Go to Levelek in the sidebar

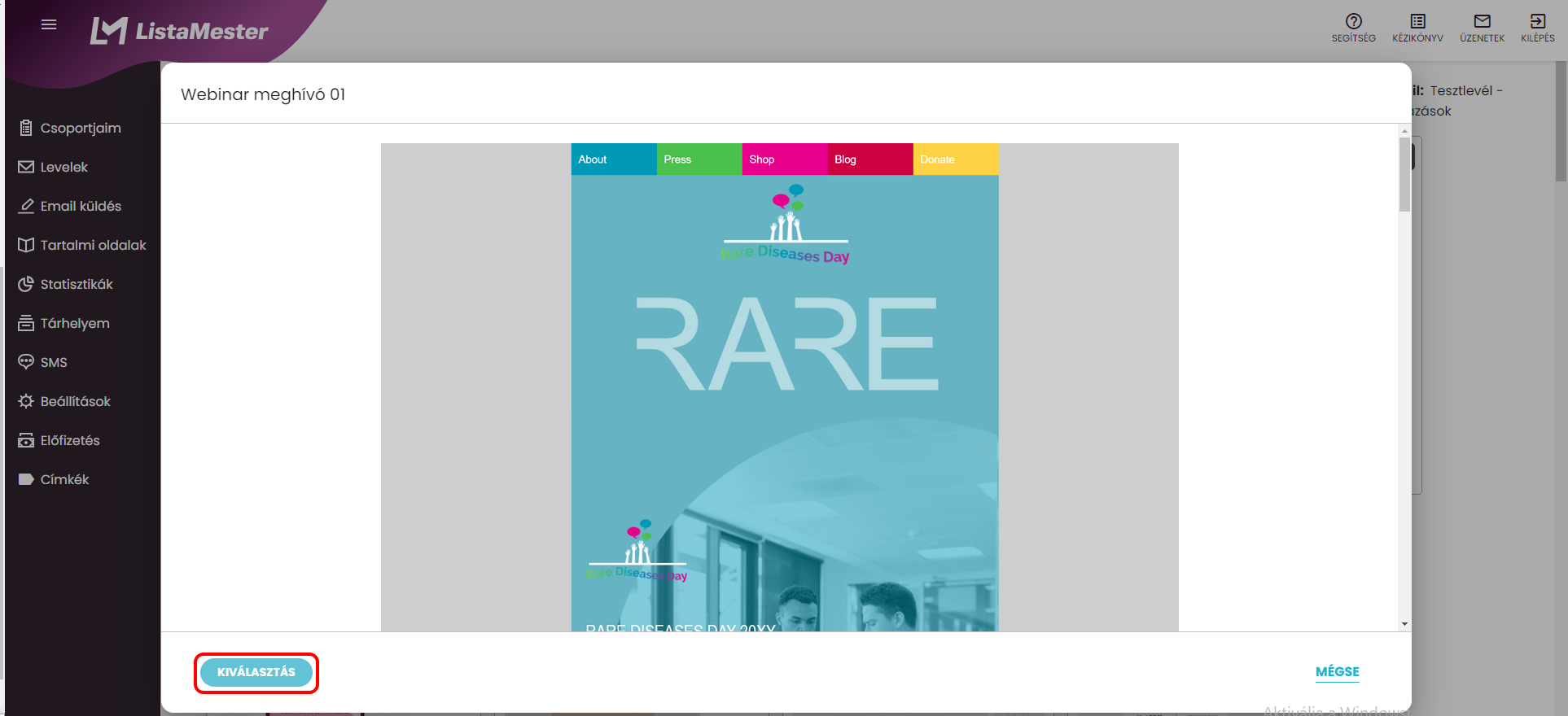tap(64, 167)
